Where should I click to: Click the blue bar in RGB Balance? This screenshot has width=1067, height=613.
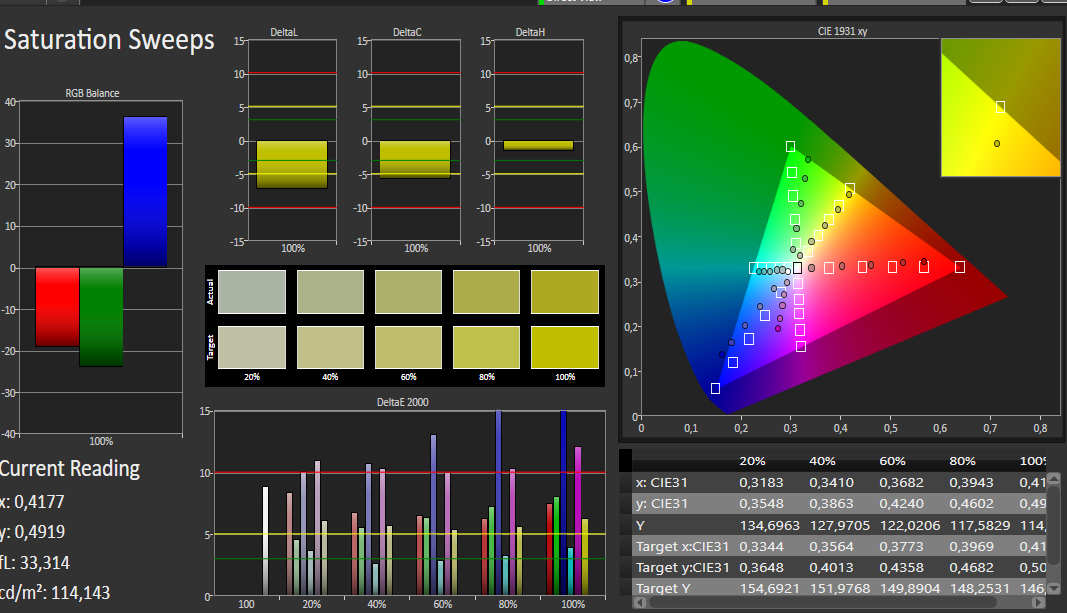[145, 191]
